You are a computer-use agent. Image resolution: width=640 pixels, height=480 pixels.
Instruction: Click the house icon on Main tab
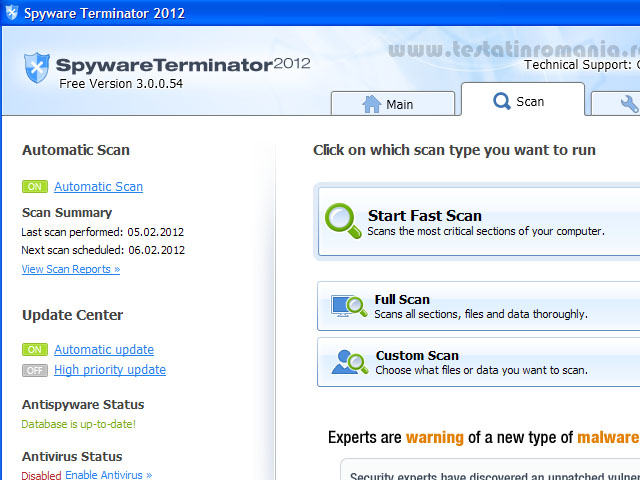(371, 104)
